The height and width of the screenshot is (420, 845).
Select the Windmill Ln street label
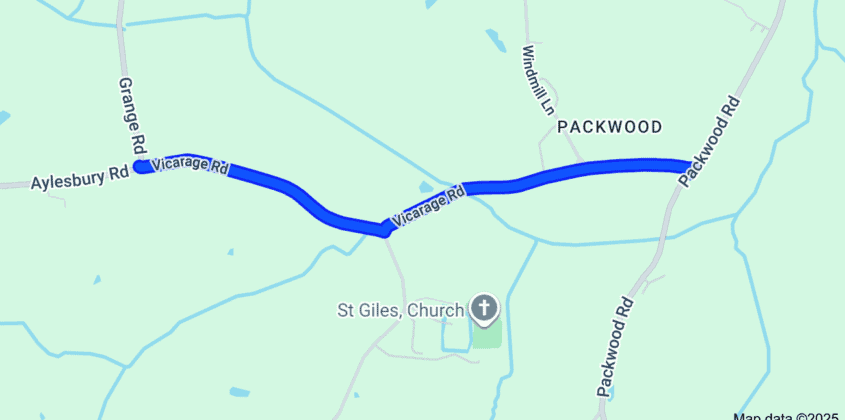click(537, 80)
